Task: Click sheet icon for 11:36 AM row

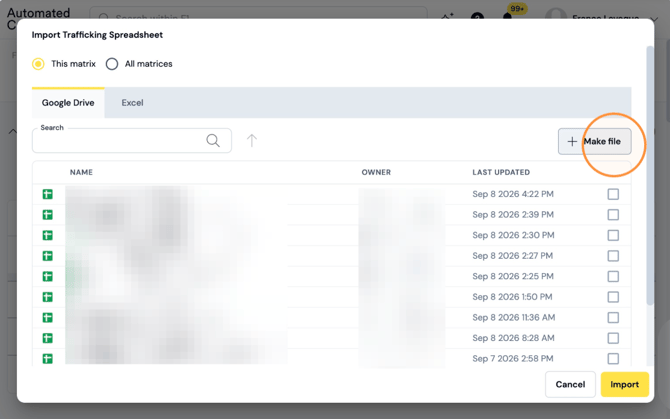Action: [47, 317]
